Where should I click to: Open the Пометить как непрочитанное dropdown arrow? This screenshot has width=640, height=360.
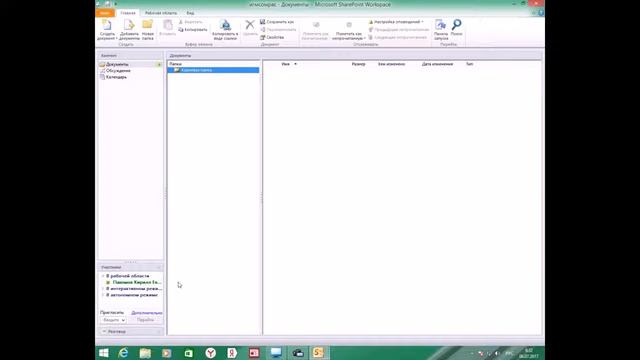[364, 38]
